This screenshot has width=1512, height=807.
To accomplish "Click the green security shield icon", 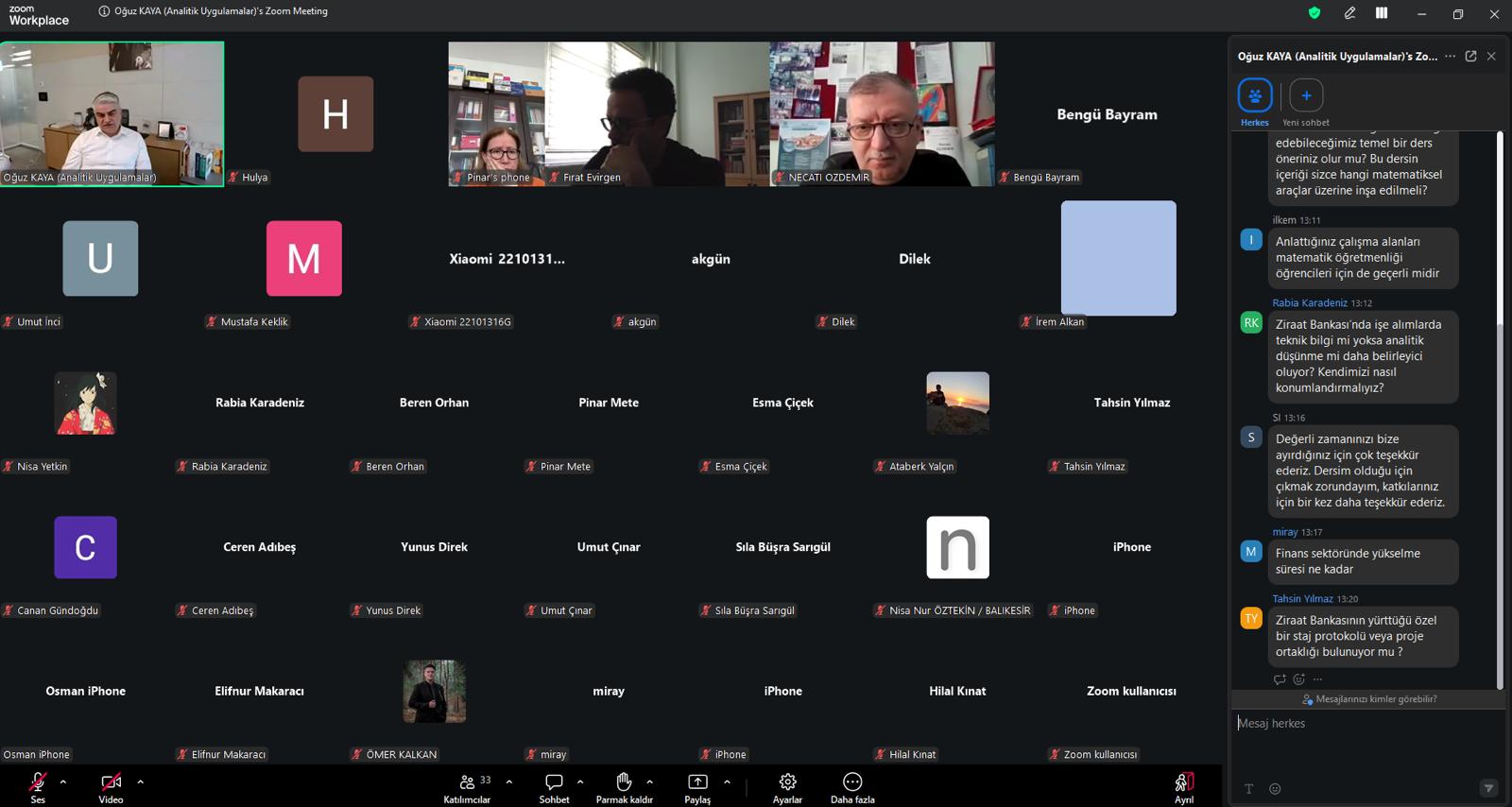I will point(1314,13).
